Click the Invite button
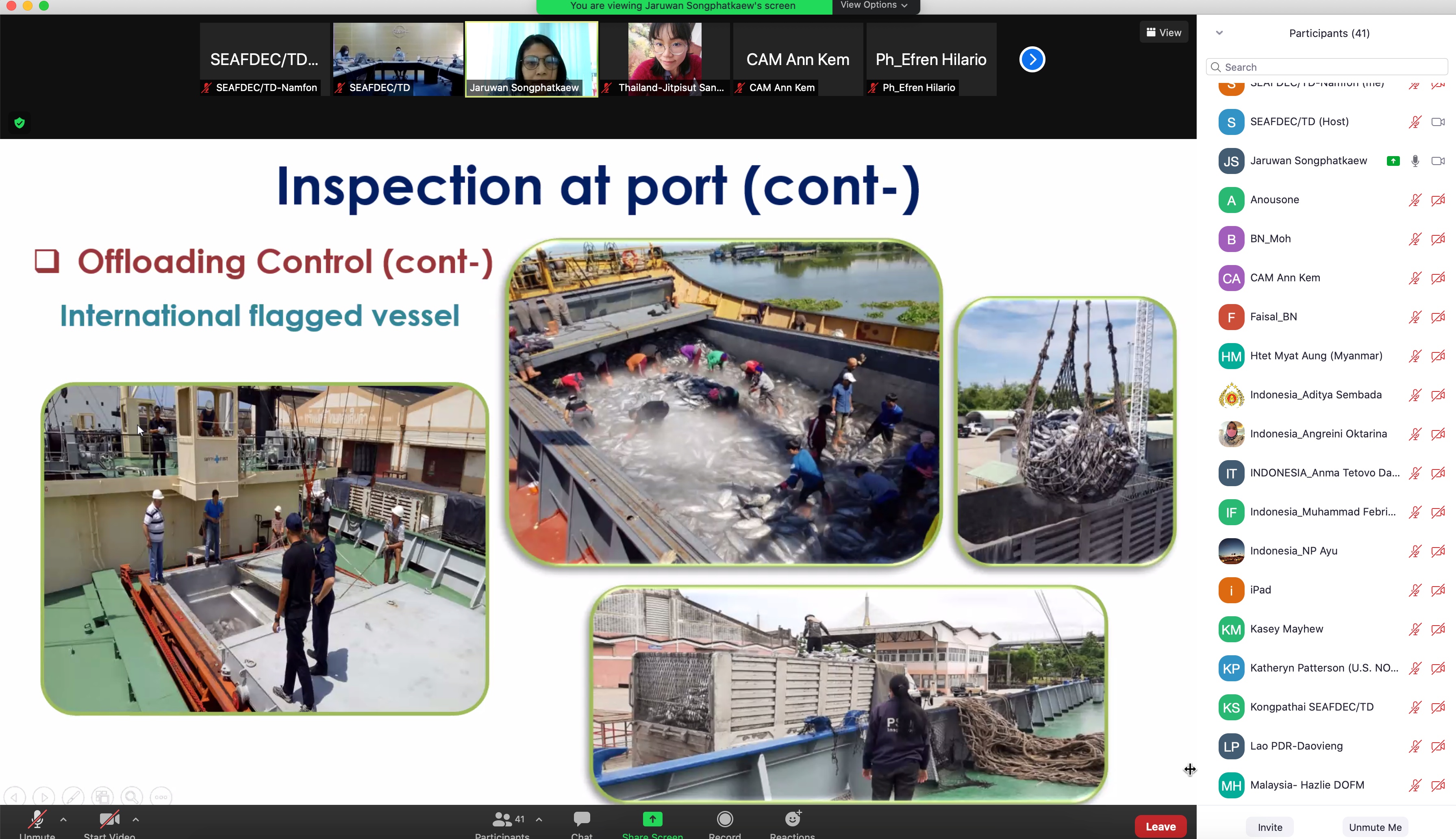The height and width of the screenshot is (839, 1456). 1269,827
